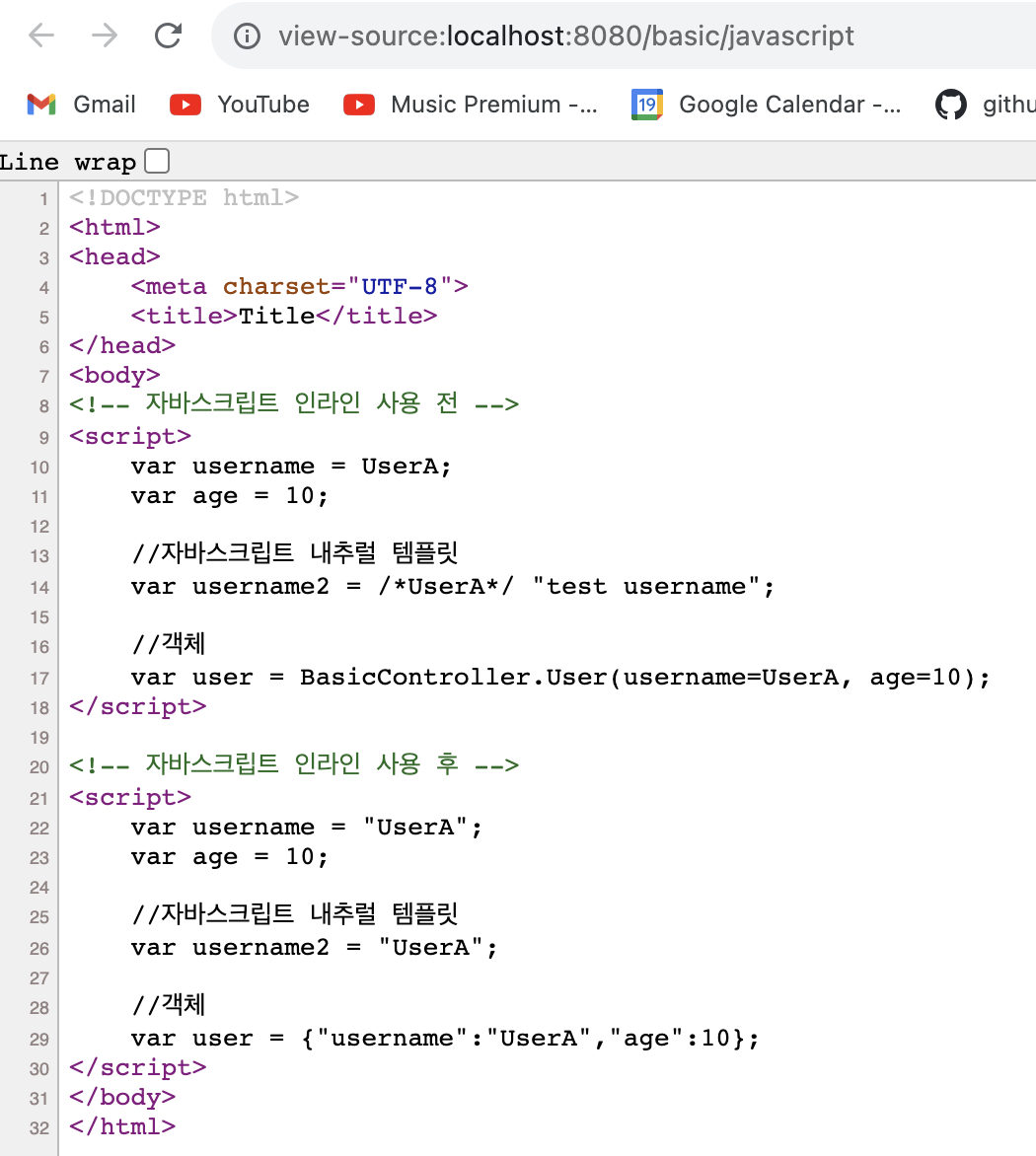Click the </script> tag on line 18
The image size is (1036, 1156).
tap(138, 706)
